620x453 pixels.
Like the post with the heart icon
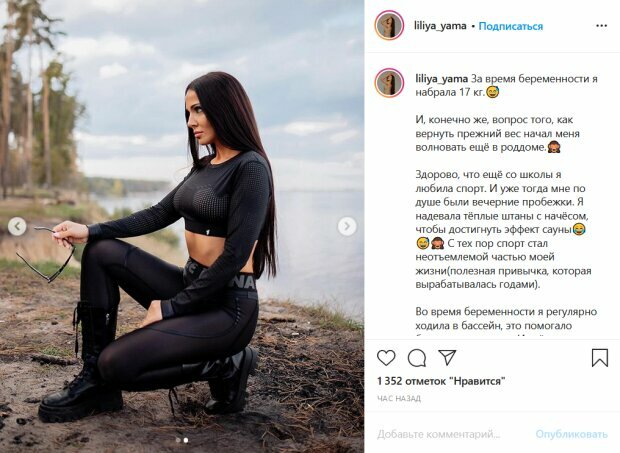386,358
